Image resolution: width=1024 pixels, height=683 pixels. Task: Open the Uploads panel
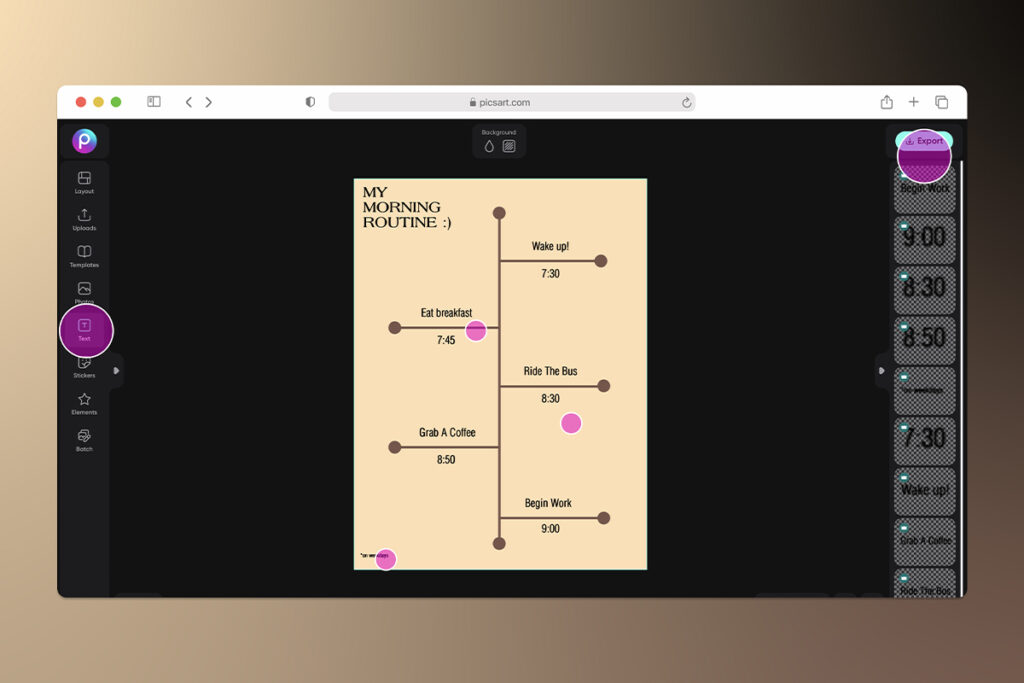click(84, 218)
